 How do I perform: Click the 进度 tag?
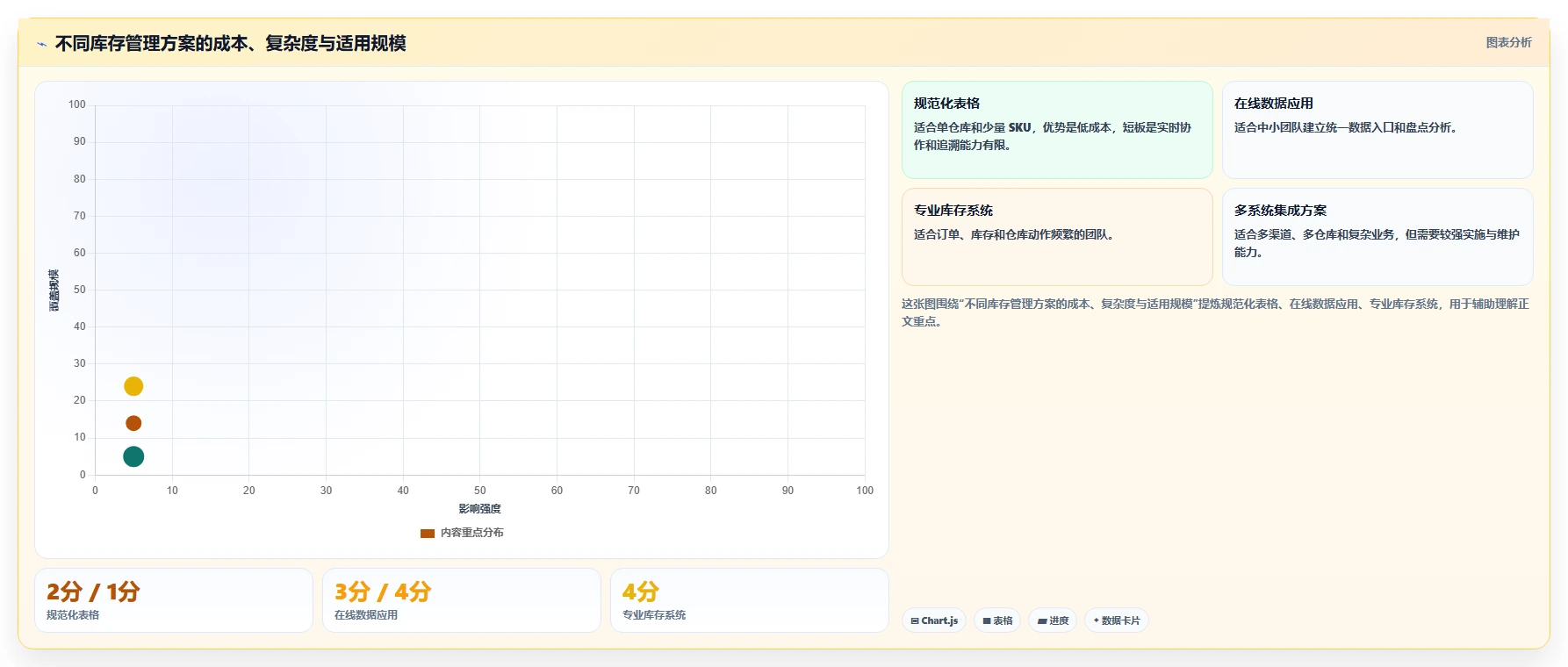[x=1053, y=620]
